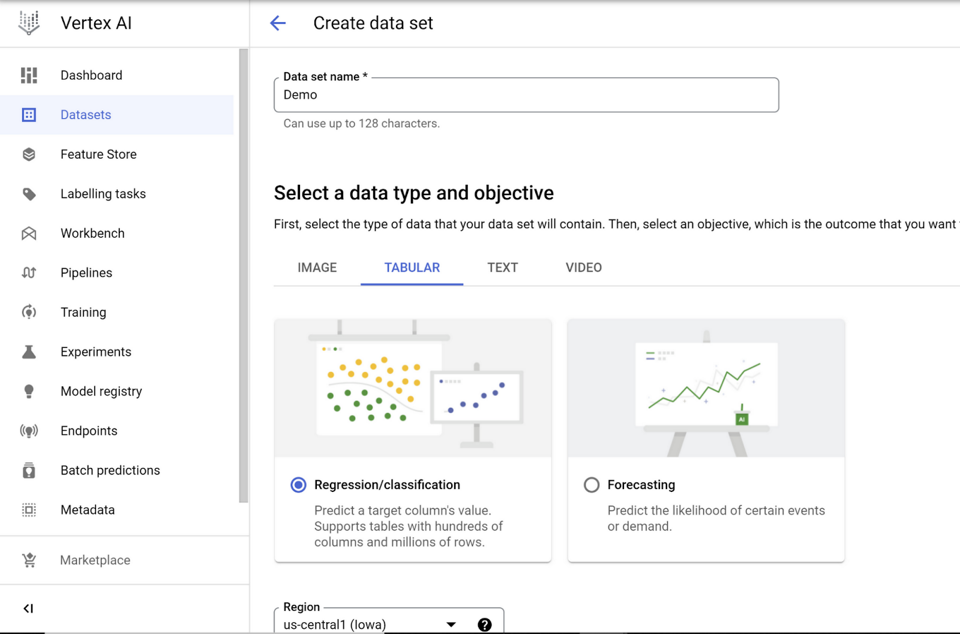Switch to the IMAGE data type tab
The image size is (960, 634).
pyautogui.click(x=318, y=268)
